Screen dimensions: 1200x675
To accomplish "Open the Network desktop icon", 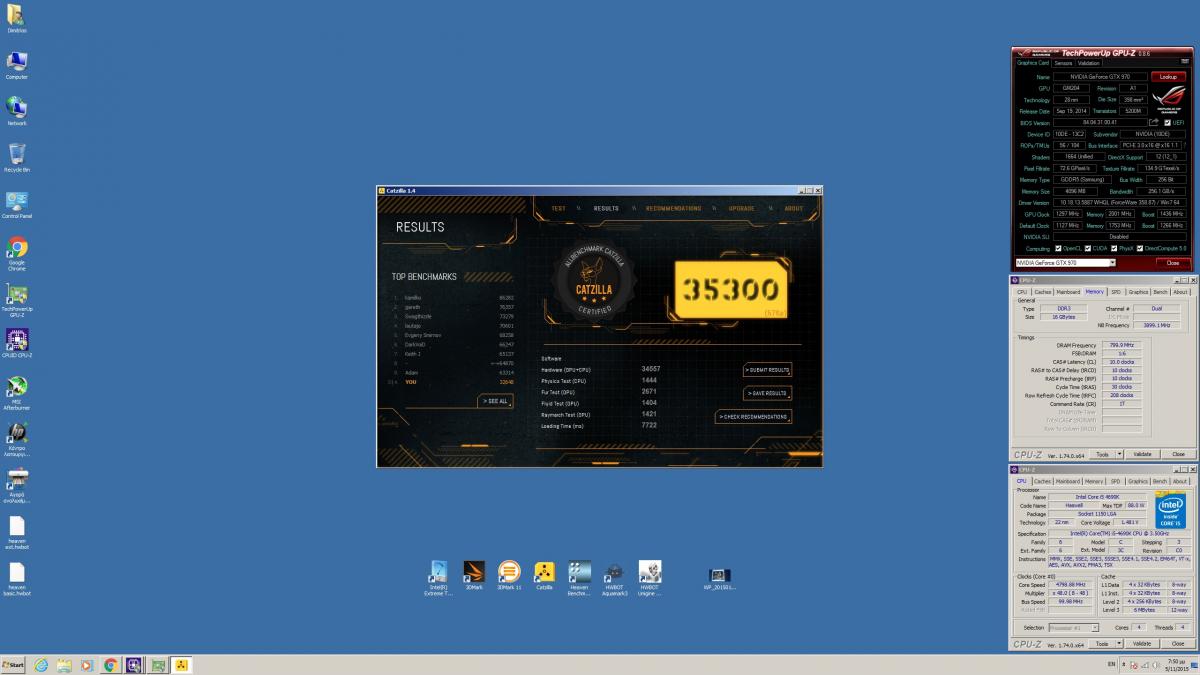I will [x=17, y=111].
